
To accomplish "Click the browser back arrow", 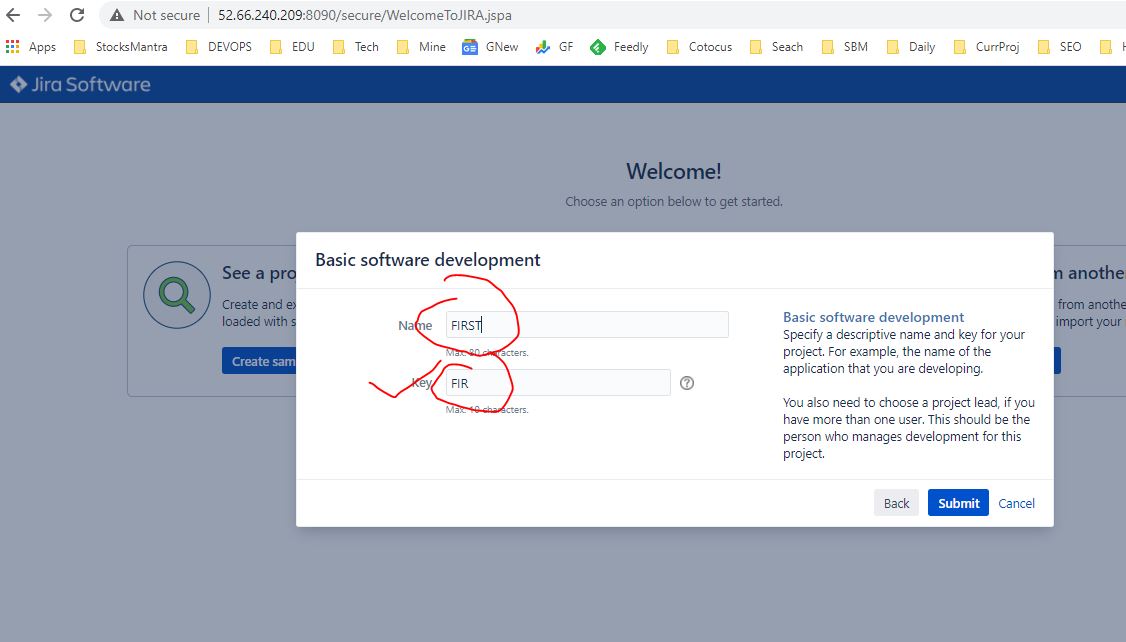I will point(14,15).
